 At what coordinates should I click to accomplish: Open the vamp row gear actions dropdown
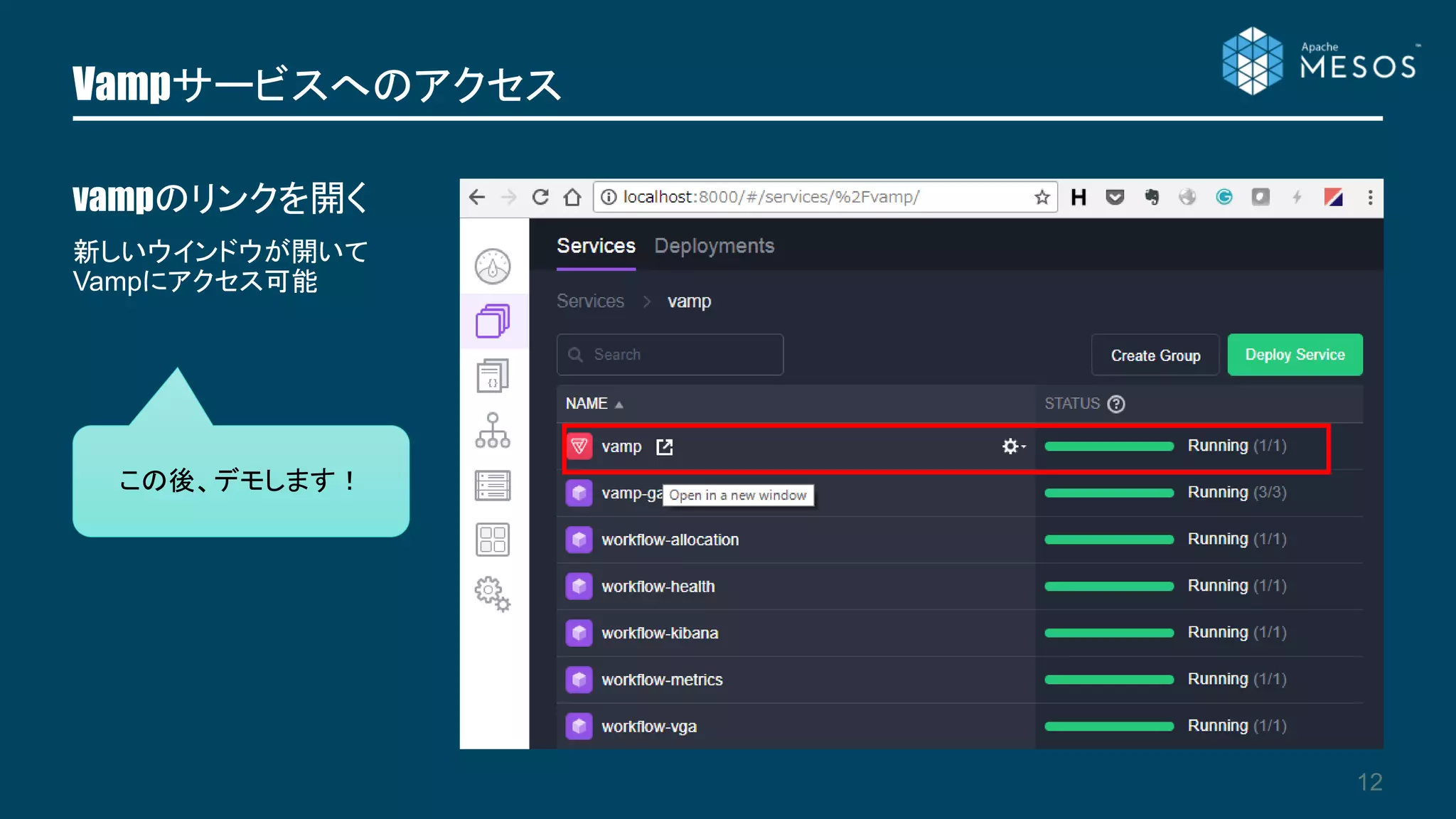[x=1013, y=446]
